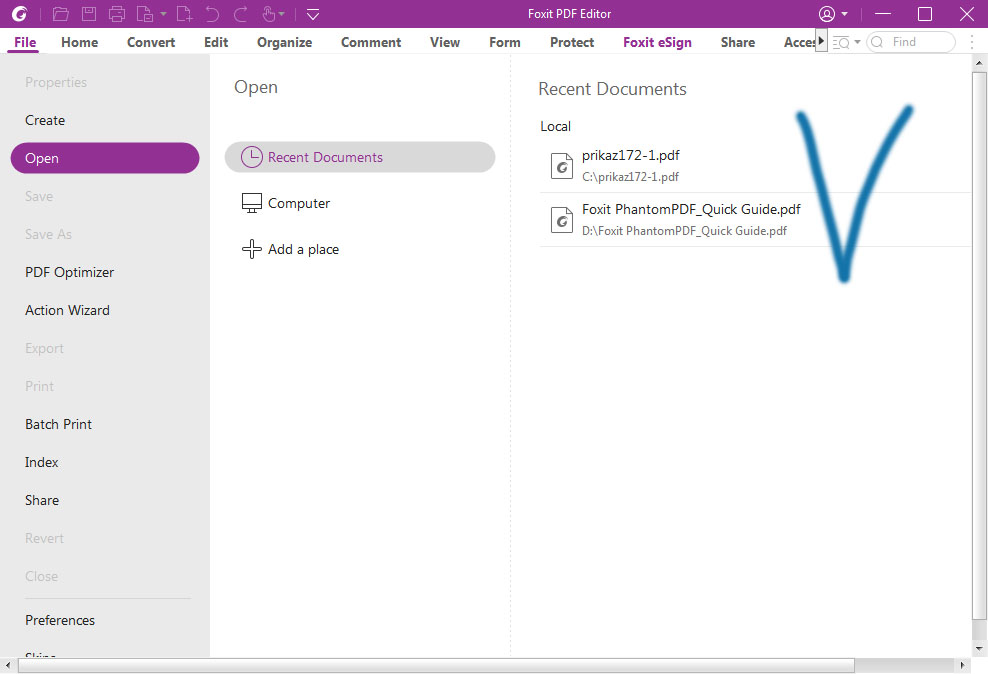Open PDF Optimizer from File menu
Viewport: 988px width, 674px height.
click(x=69, y=272)
